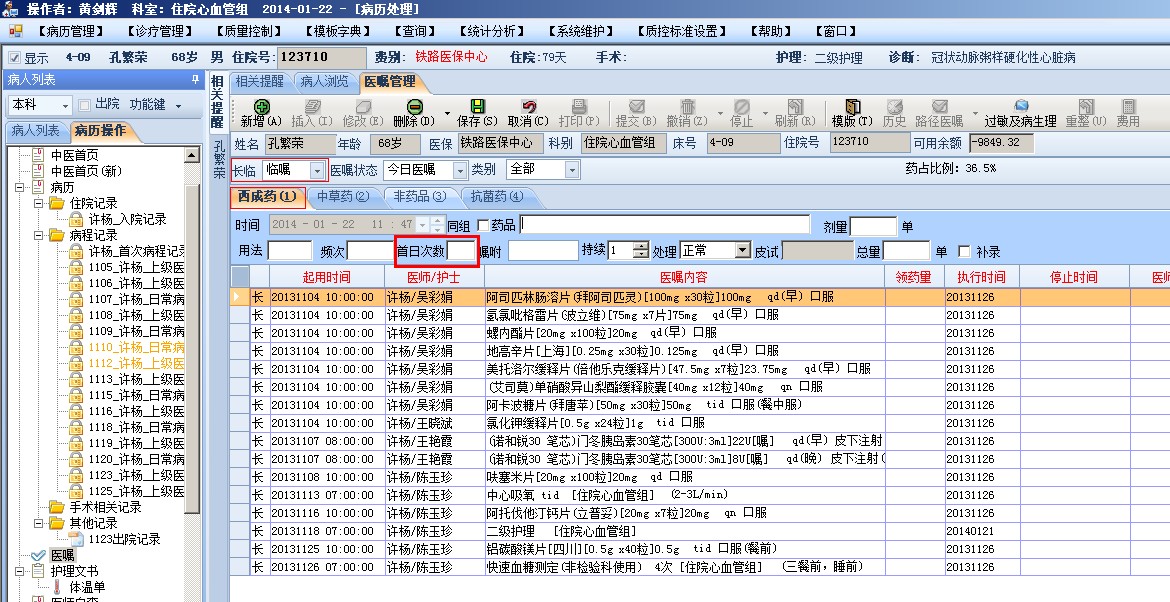1170x602 pixels.
Task: Open the 医嘱状态 今日医嘱 dropdown
Action: pos(460,170)
